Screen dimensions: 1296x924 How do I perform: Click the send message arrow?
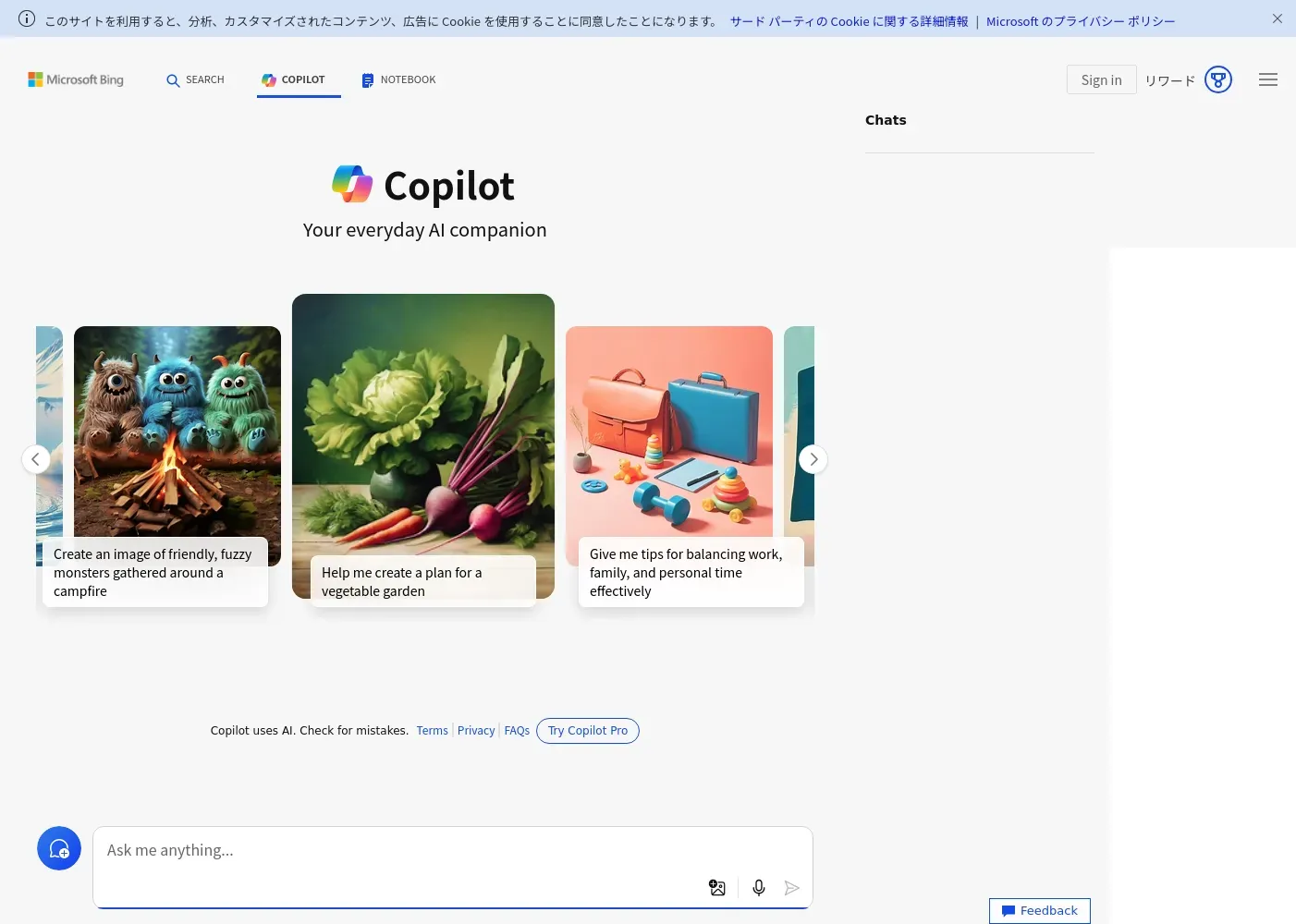(792, 888)
